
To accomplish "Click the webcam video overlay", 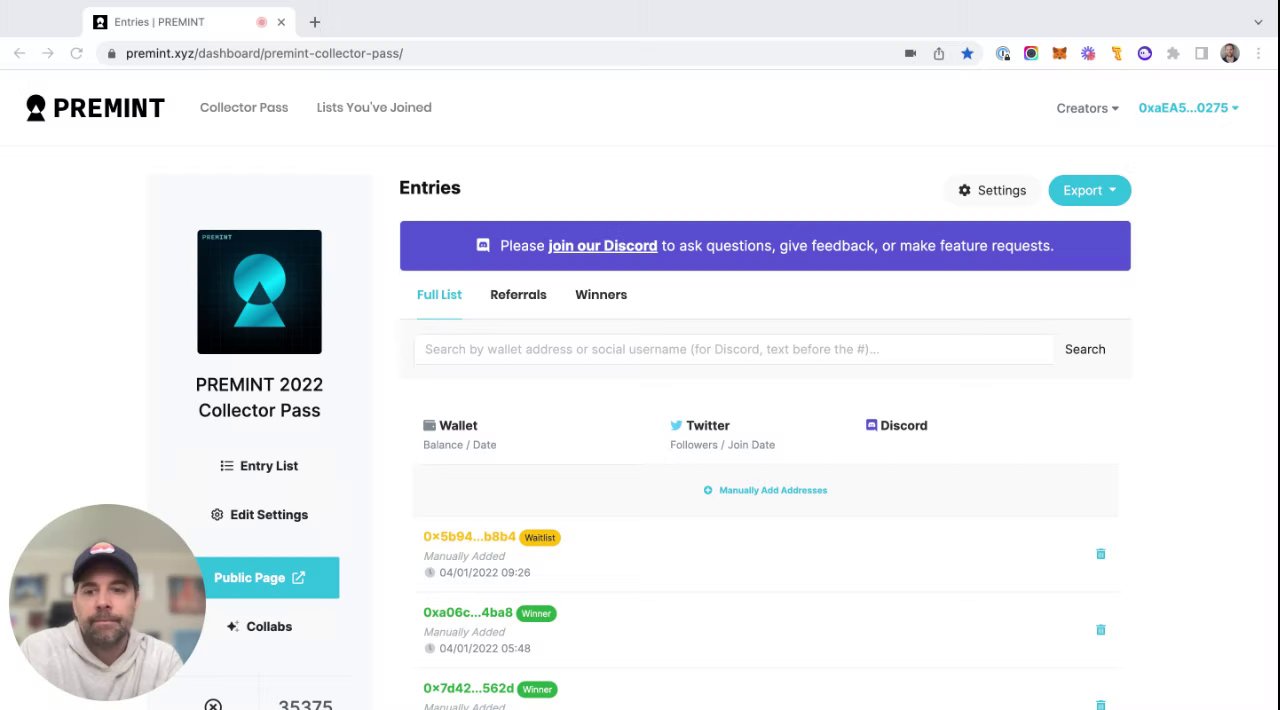I will 107,602.
